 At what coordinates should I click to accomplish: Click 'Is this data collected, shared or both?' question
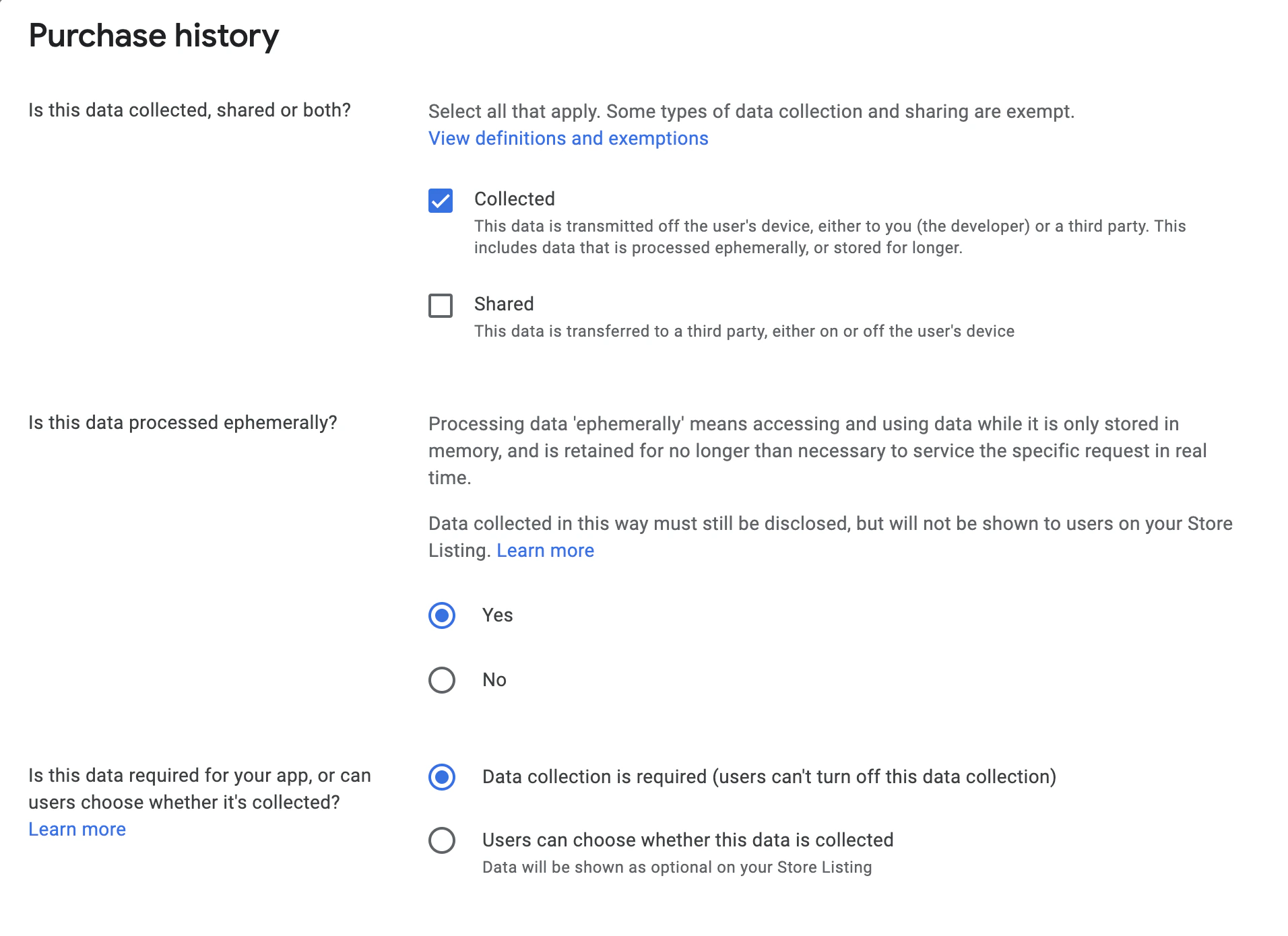(189, 110)
